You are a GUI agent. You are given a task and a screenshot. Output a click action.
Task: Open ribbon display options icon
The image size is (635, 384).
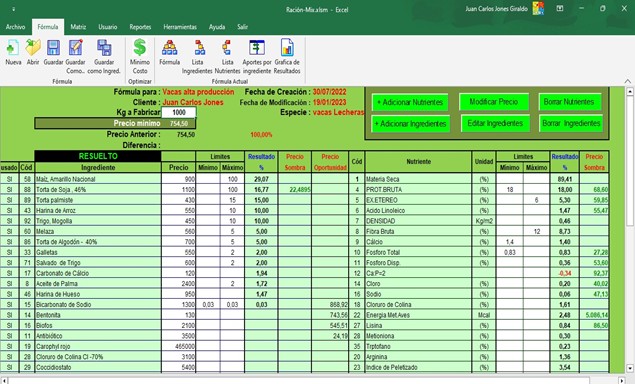click(560, 8)
